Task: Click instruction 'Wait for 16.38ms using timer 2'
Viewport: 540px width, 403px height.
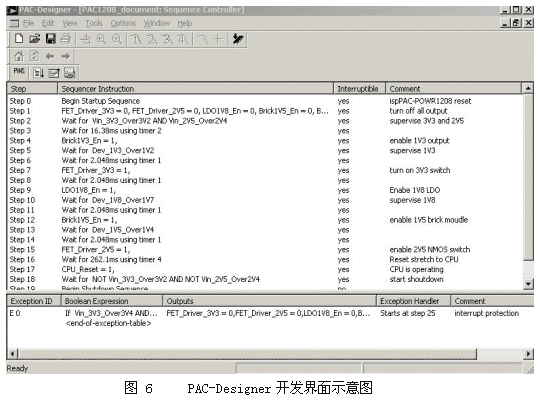Action: point(111,131)
